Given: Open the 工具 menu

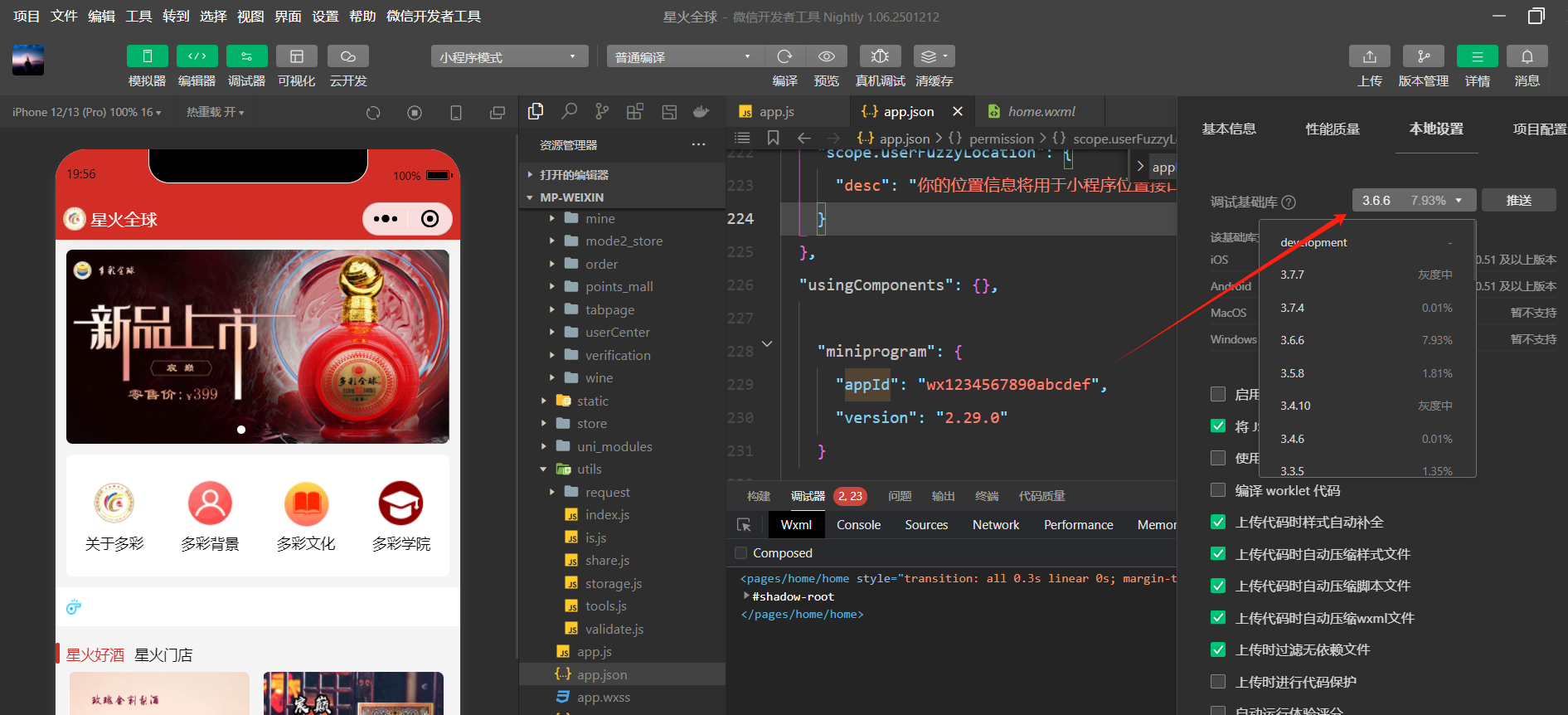Looking at the screenshot, I should coord(138,17).
